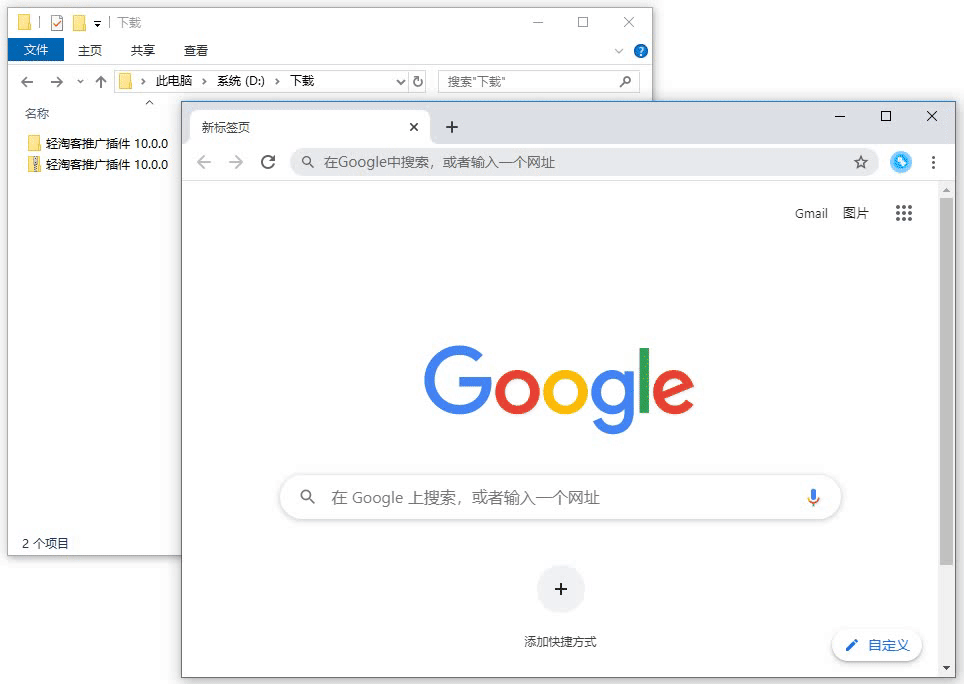Click Chrome's reload page icon
The image size is (964, 684).
pos(267,162)
